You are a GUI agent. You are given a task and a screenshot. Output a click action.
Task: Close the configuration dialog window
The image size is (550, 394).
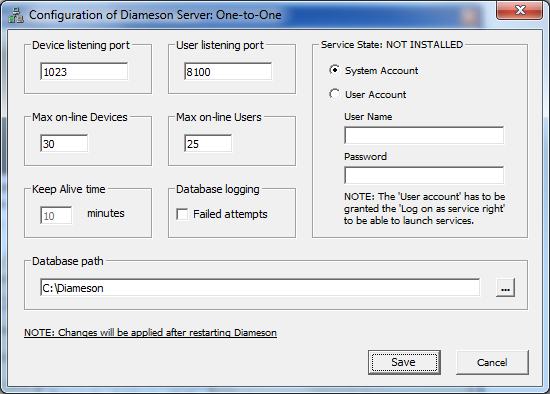520,11
